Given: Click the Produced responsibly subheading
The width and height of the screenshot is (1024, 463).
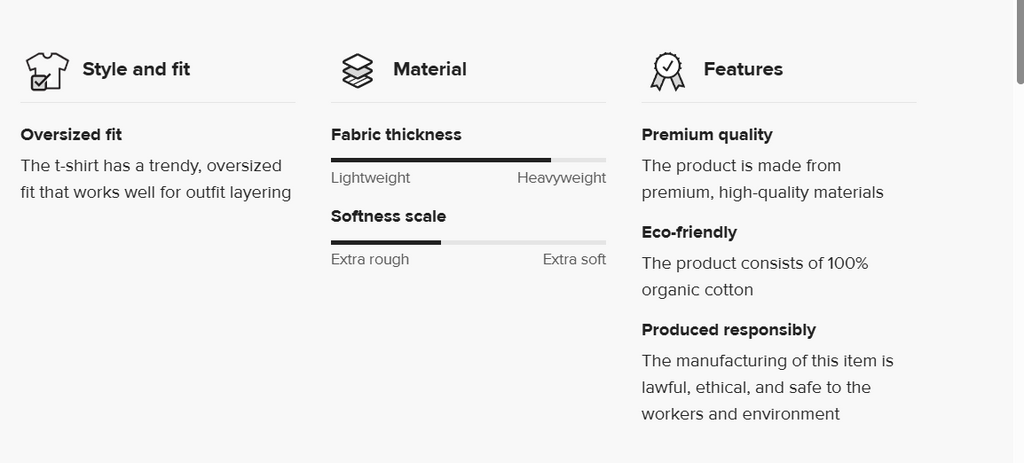Looking at the screenshot, I should pos(728,330).
